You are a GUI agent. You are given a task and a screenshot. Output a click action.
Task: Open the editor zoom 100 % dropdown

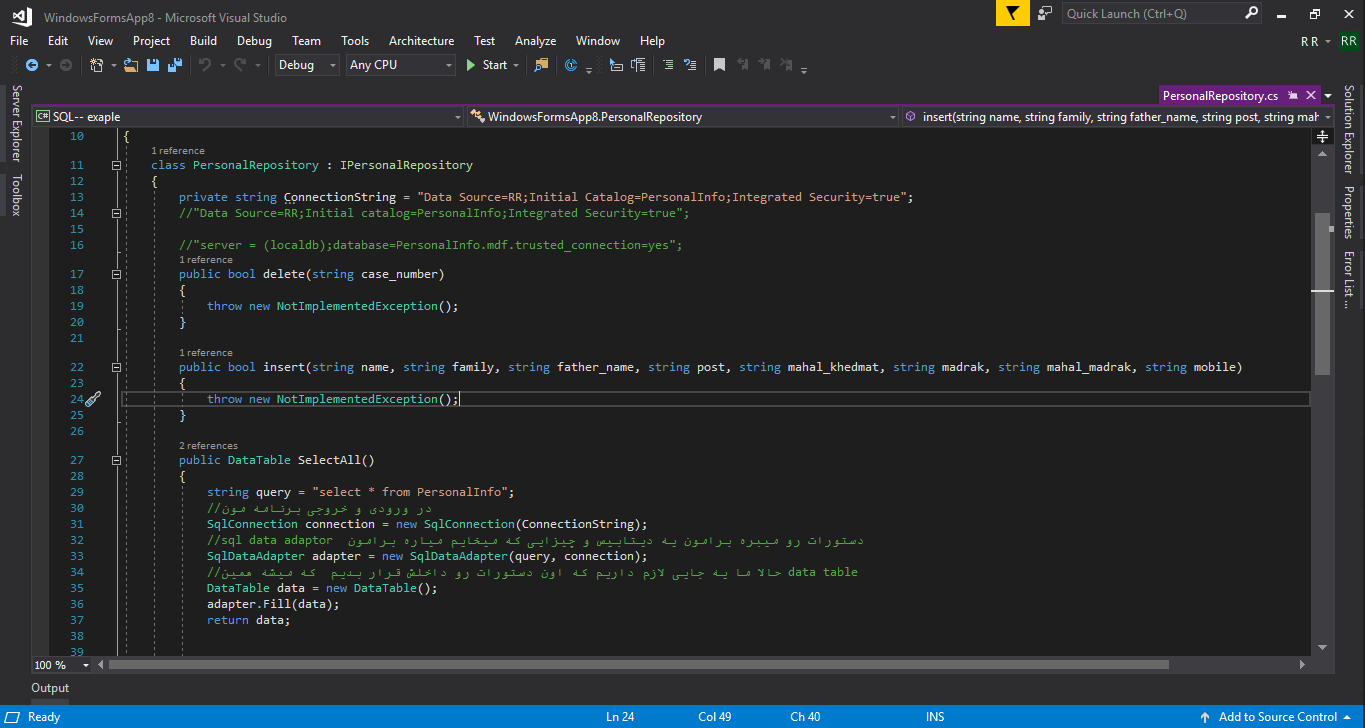coord(86,665)
